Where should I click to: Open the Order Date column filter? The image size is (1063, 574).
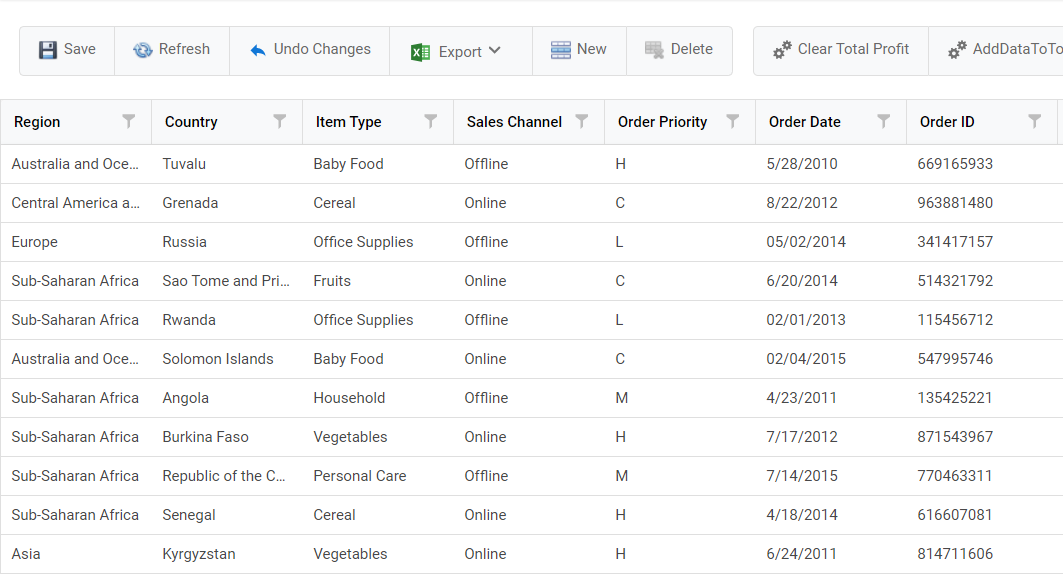point(883,121)
